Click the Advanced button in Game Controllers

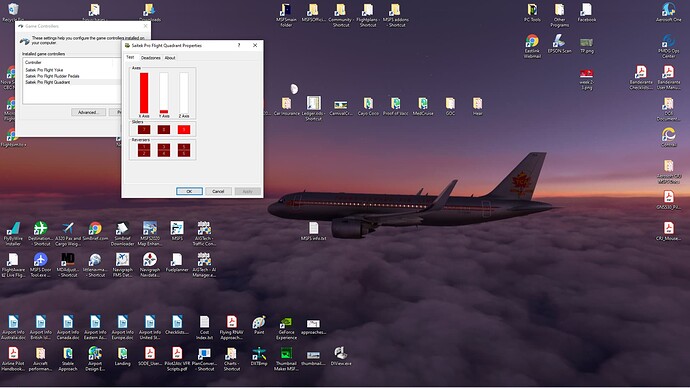88,112
